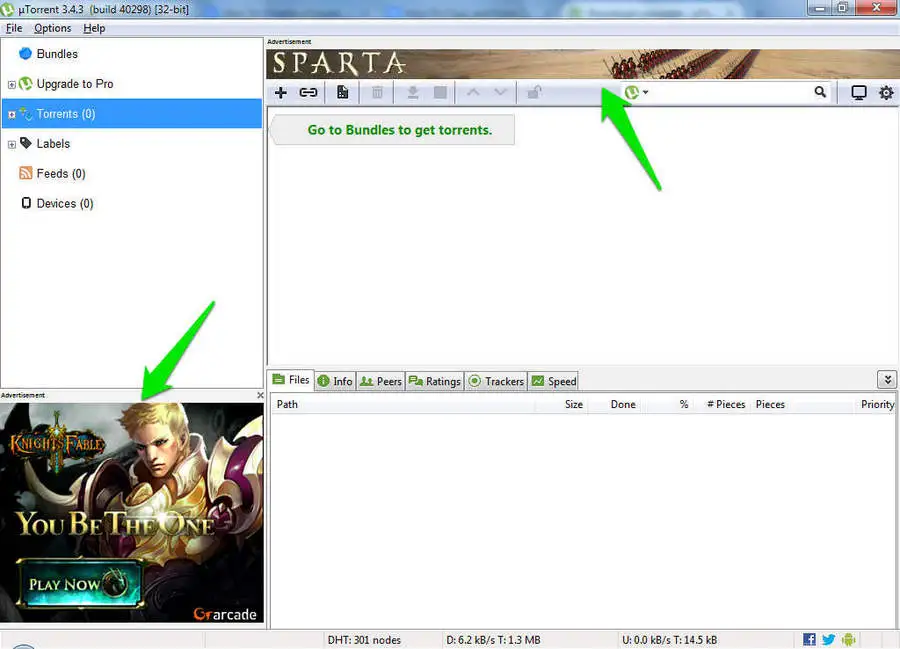Click the Facebook icon in status bar
This screenshot has height=649, width=900.
809,639
